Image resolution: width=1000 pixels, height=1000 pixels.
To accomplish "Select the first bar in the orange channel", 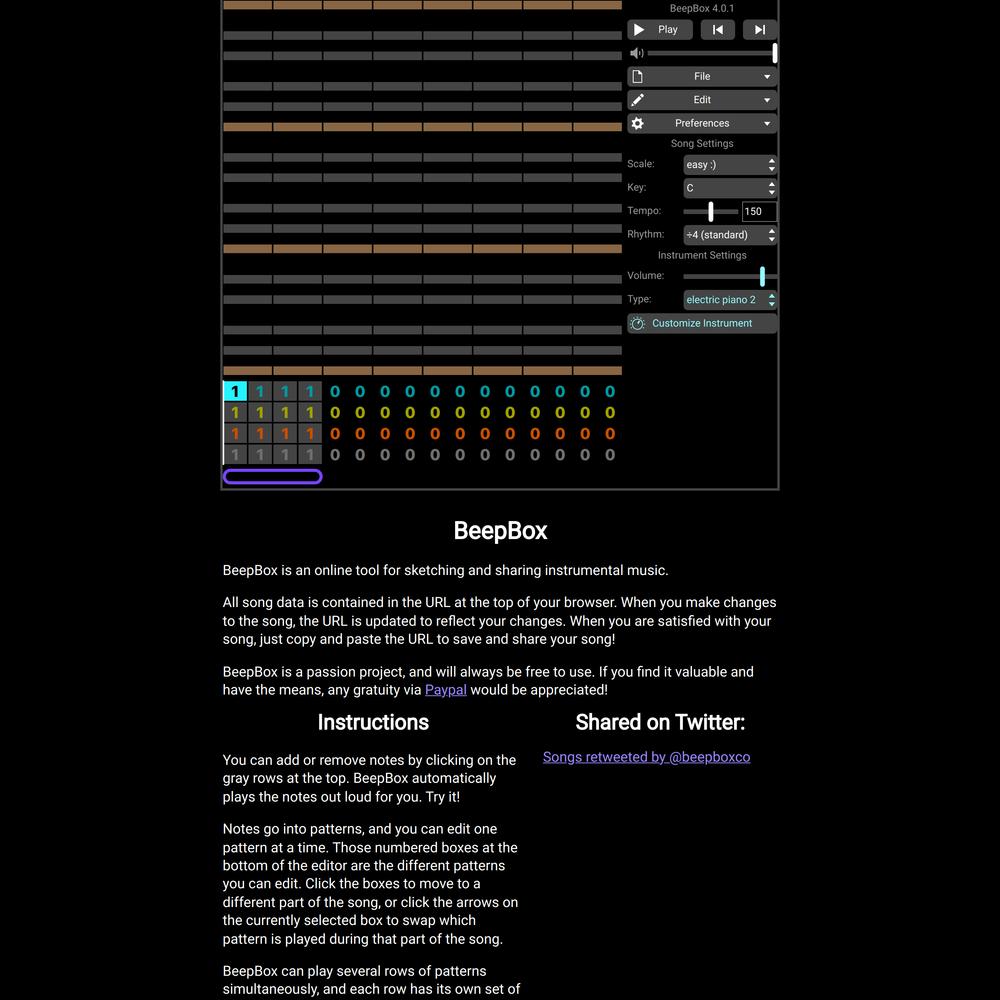I will (x=235, y=434).
